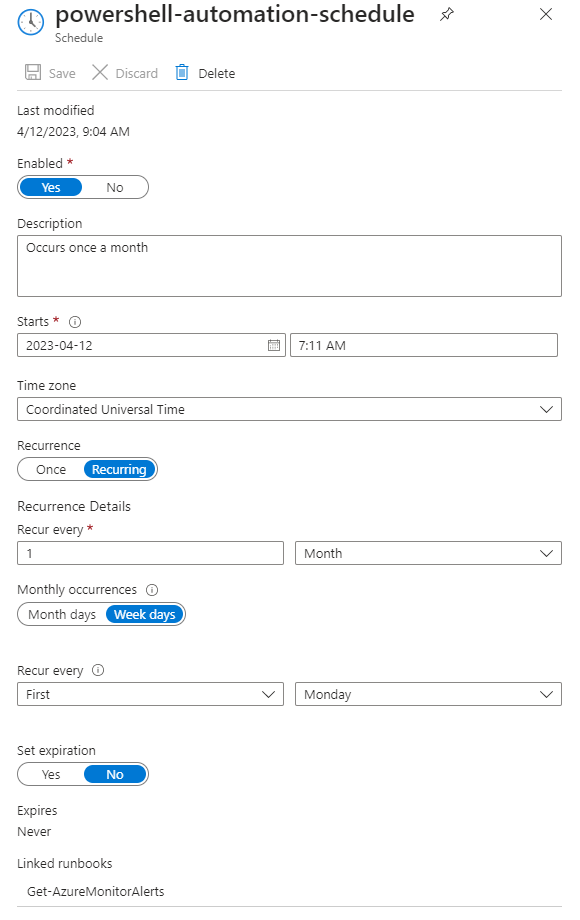The width and height of the screenshot is (580, 920).
Task: Click the Save floppy disk icon
Action: click(x=33, y=73)
